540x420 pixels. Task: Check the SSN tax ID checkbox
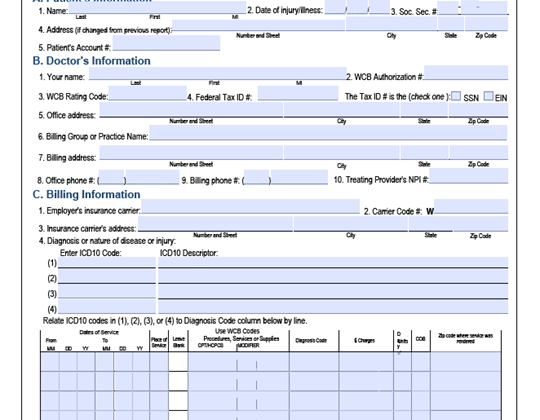pos(456,96)
